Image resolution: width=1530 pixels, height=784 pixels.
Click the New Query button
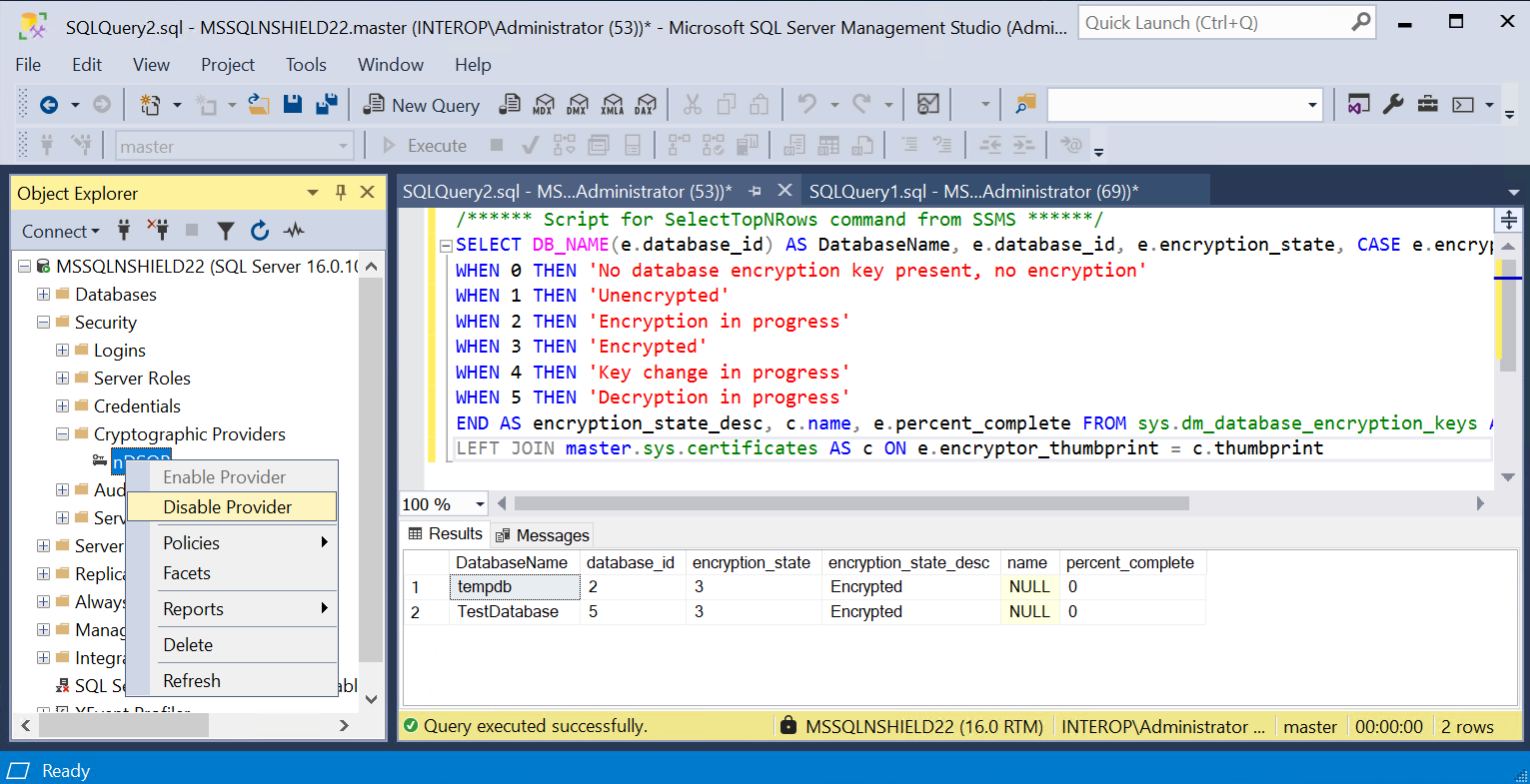[x=421, y=105]
